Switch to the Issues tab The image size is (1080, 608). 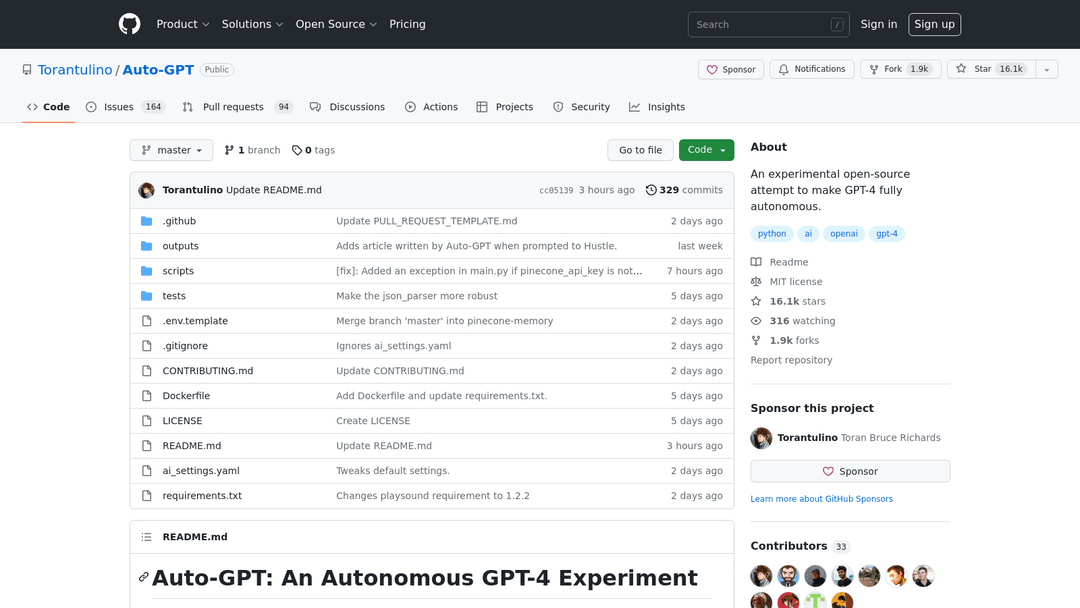pos(125,107)
